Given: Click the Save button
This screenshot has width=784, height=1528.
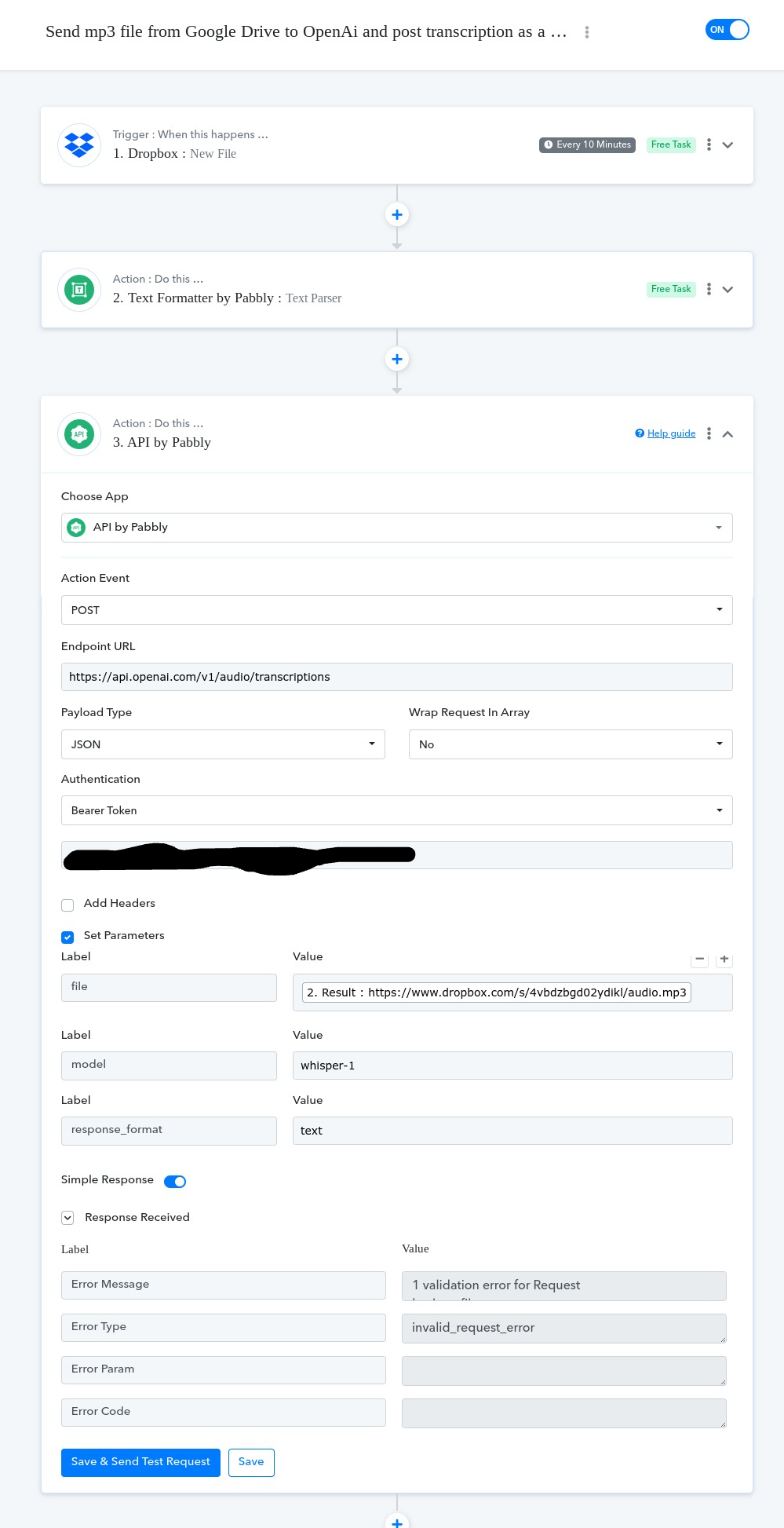Looking at the screenshot, I should point(251,1462).
